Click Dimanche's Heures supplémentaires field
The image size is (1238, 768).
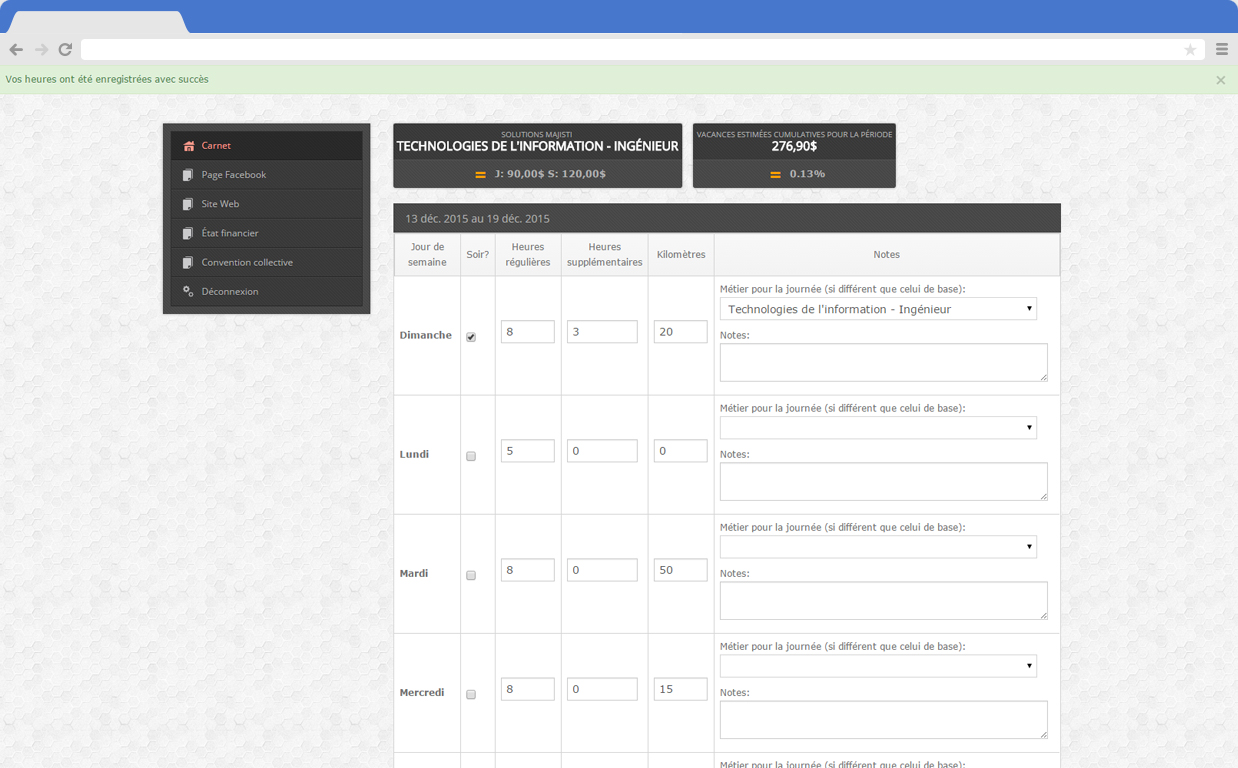(x=601, y=332)
